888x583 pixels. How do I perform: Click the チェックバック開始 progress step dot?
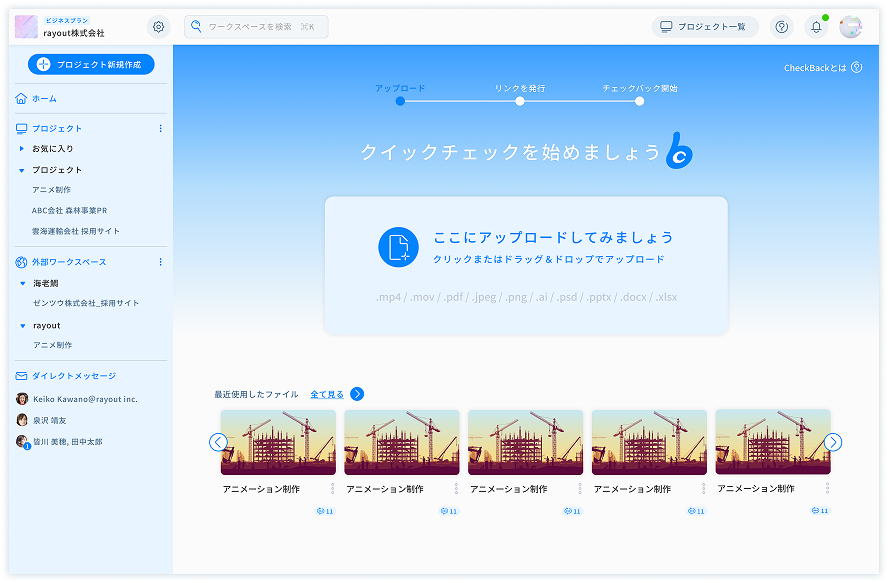click(x=639, y=101)
